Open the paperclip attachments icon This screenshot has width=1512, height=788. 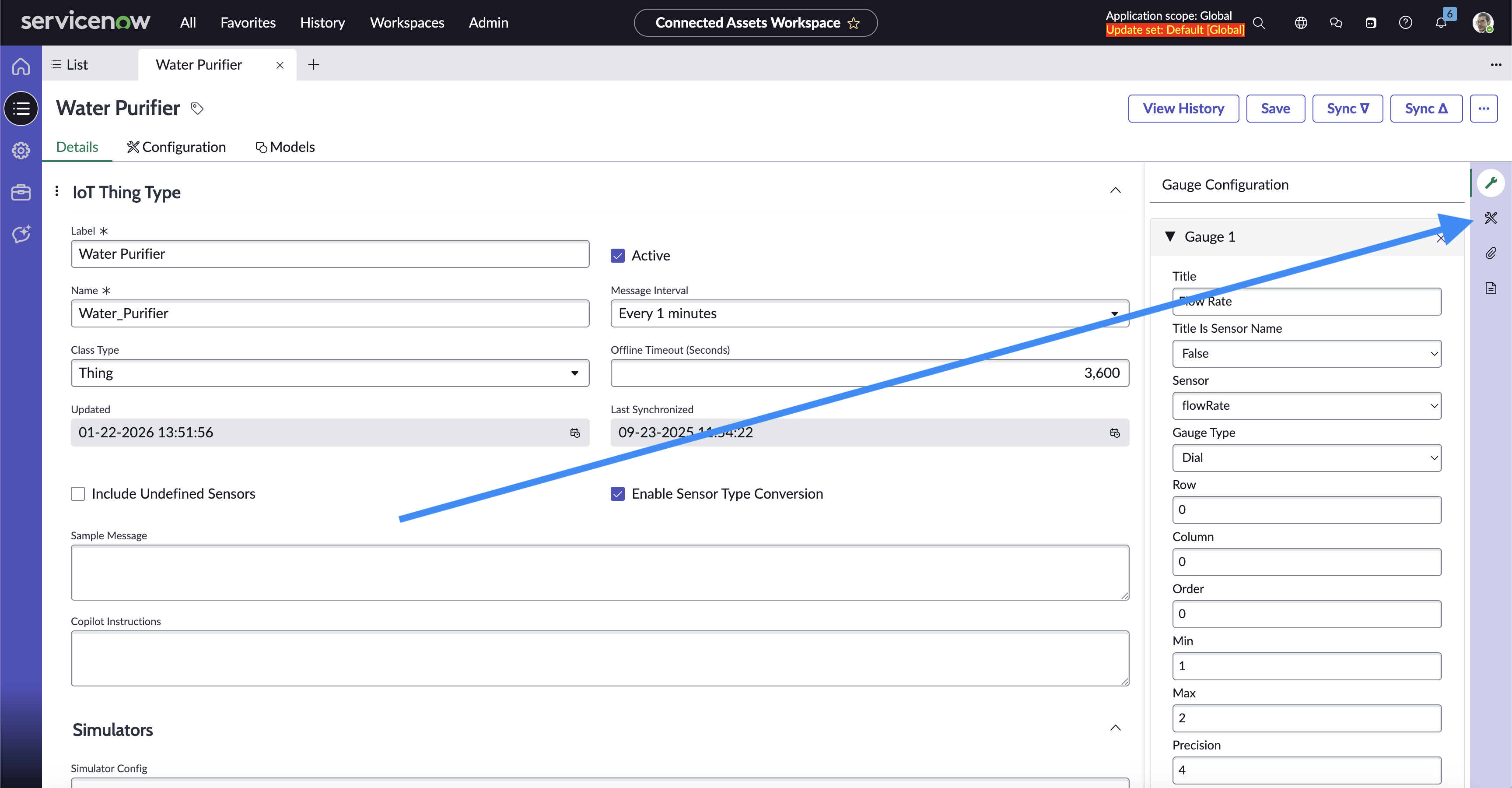point(1491,253)
